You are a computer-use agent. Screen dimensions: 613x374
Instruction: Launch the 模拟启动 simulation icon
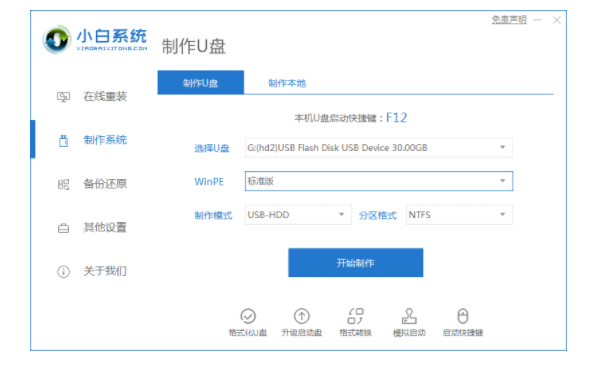pyautogui.click(x=409, y=316)
